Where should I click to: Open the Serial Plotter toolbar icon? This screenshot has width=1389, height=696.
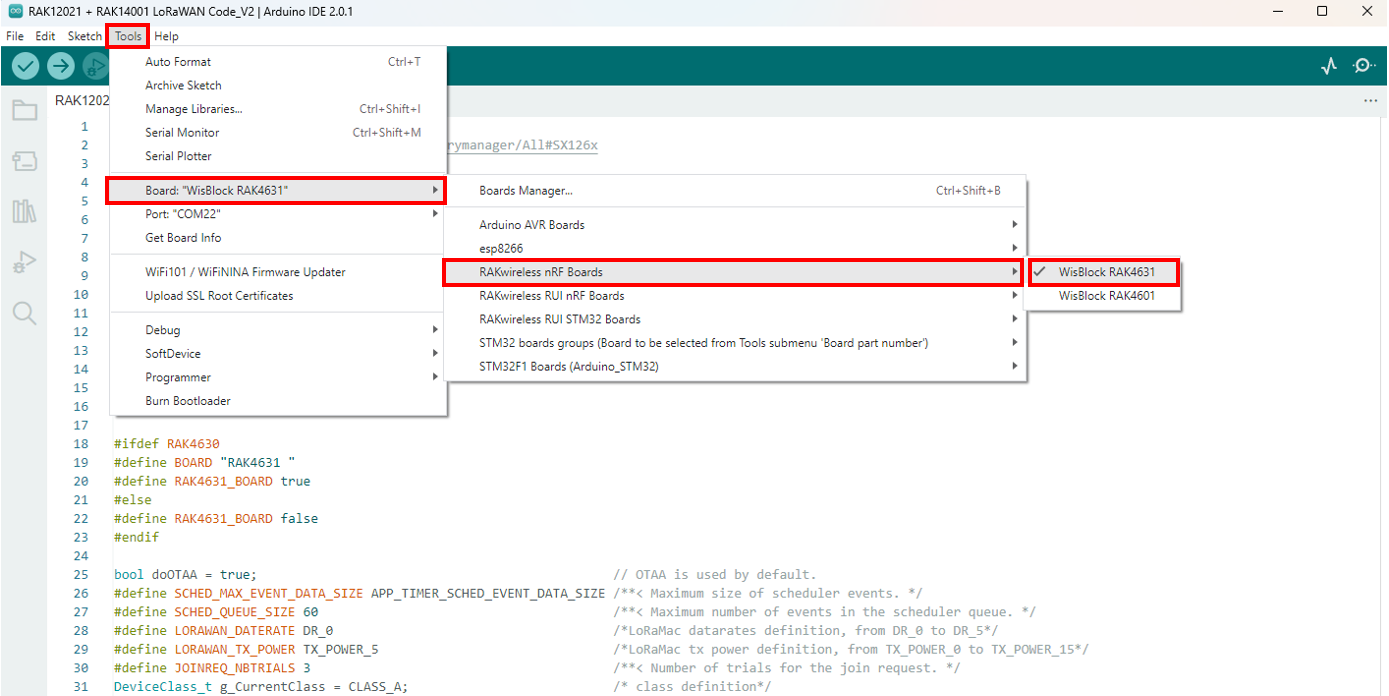click(x=1329, y=66)
